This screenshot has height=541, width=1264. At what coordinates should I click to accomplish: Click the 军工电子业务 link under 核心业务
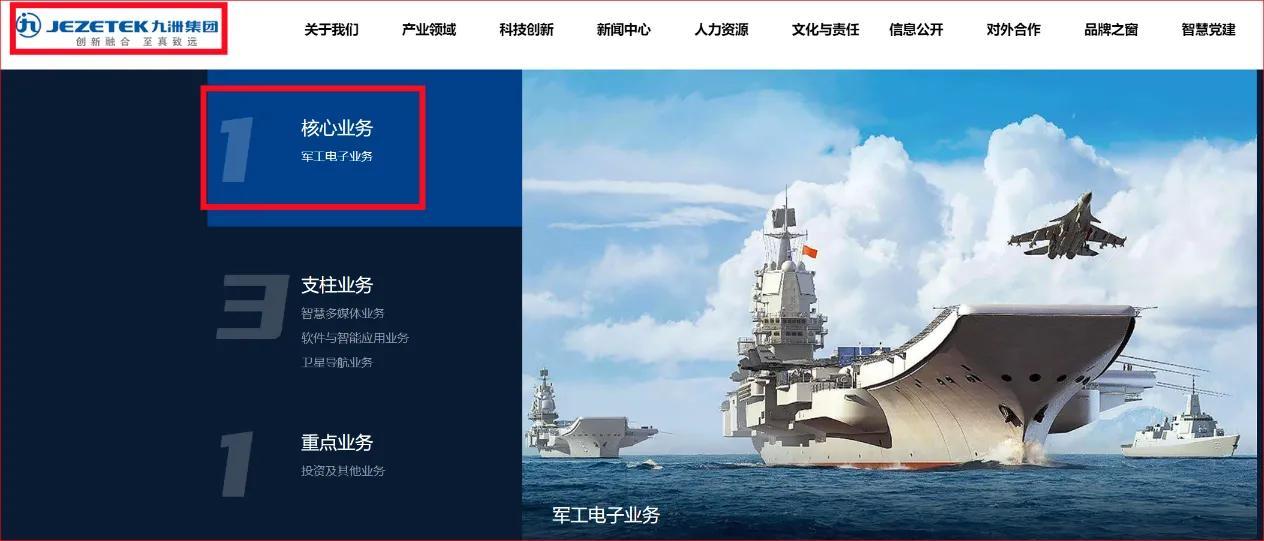337,157
